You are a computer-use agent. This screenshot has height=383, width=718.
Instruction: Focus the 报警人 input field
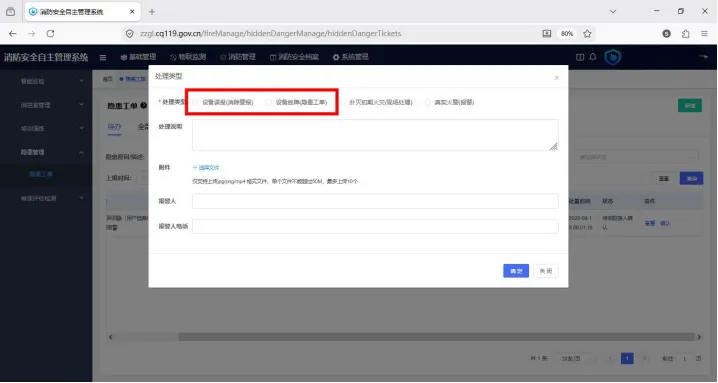coord(375,201)
